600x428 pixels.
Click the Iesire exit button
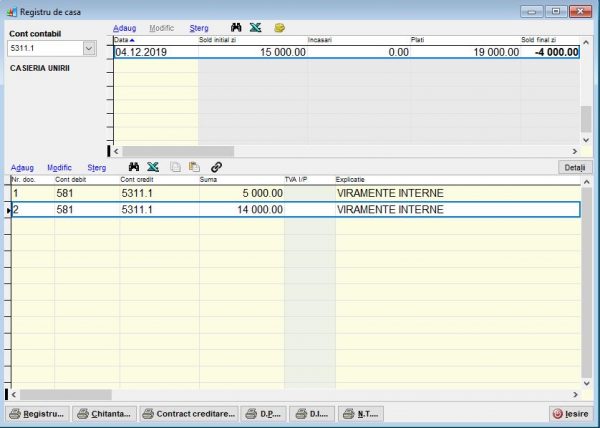(x=570, y=413)
